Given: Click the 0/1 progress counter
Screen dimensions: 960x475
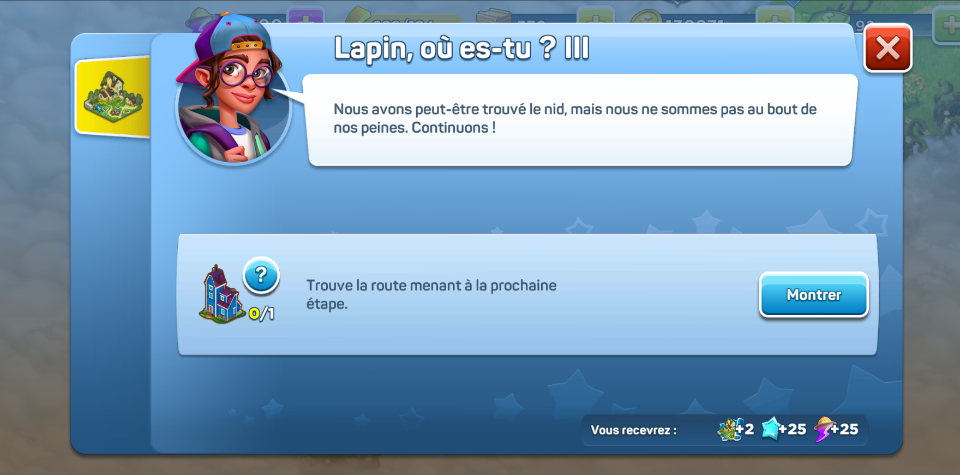Looking at the screenshot, I should point(262,314).
